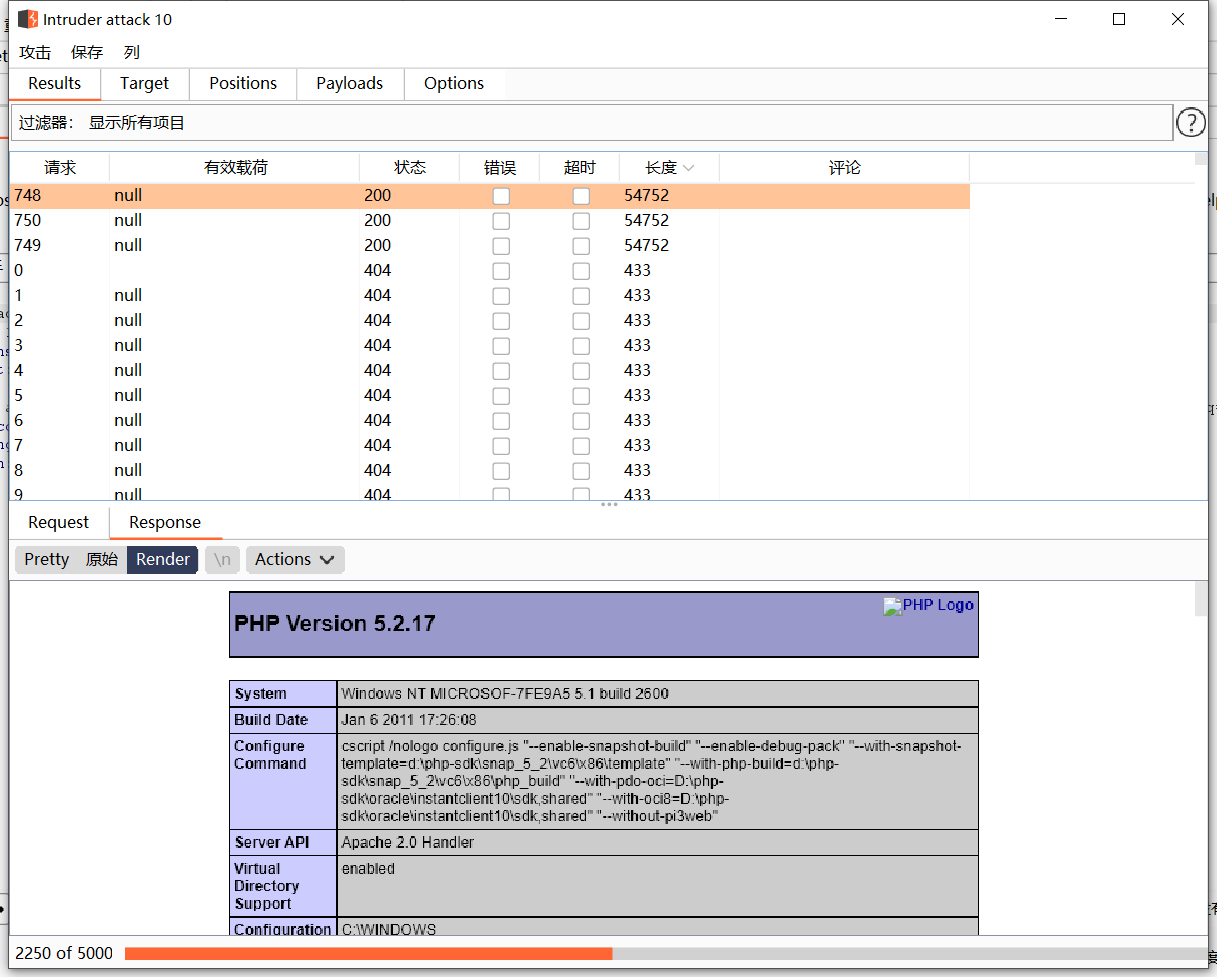Switch to the Target tab
This screenshot has height=977, width=1217.
pyautogui.click(x=145, y=84)
